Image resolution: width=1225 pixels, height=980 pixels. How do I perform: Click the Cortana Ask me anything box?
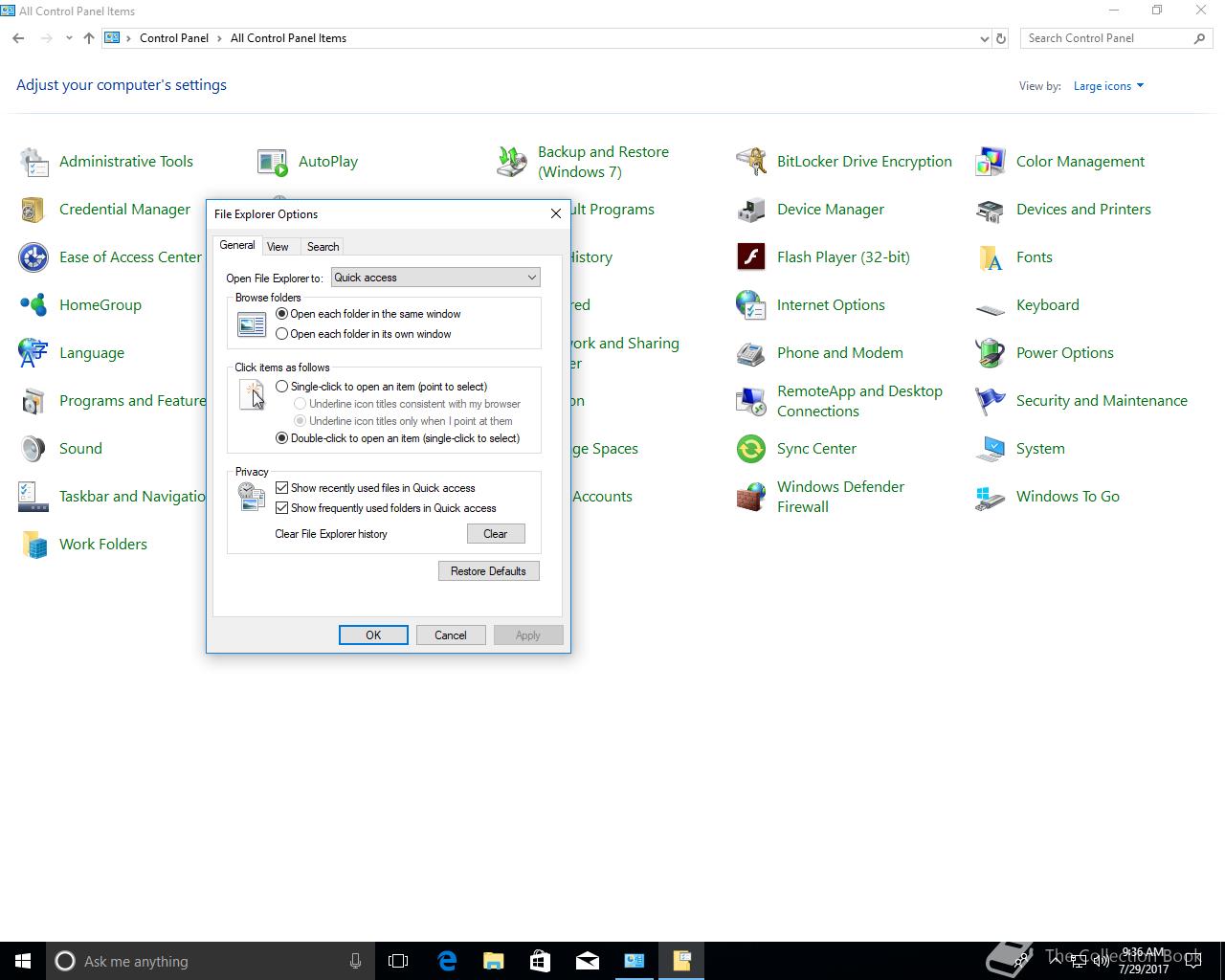click(211, 961)
